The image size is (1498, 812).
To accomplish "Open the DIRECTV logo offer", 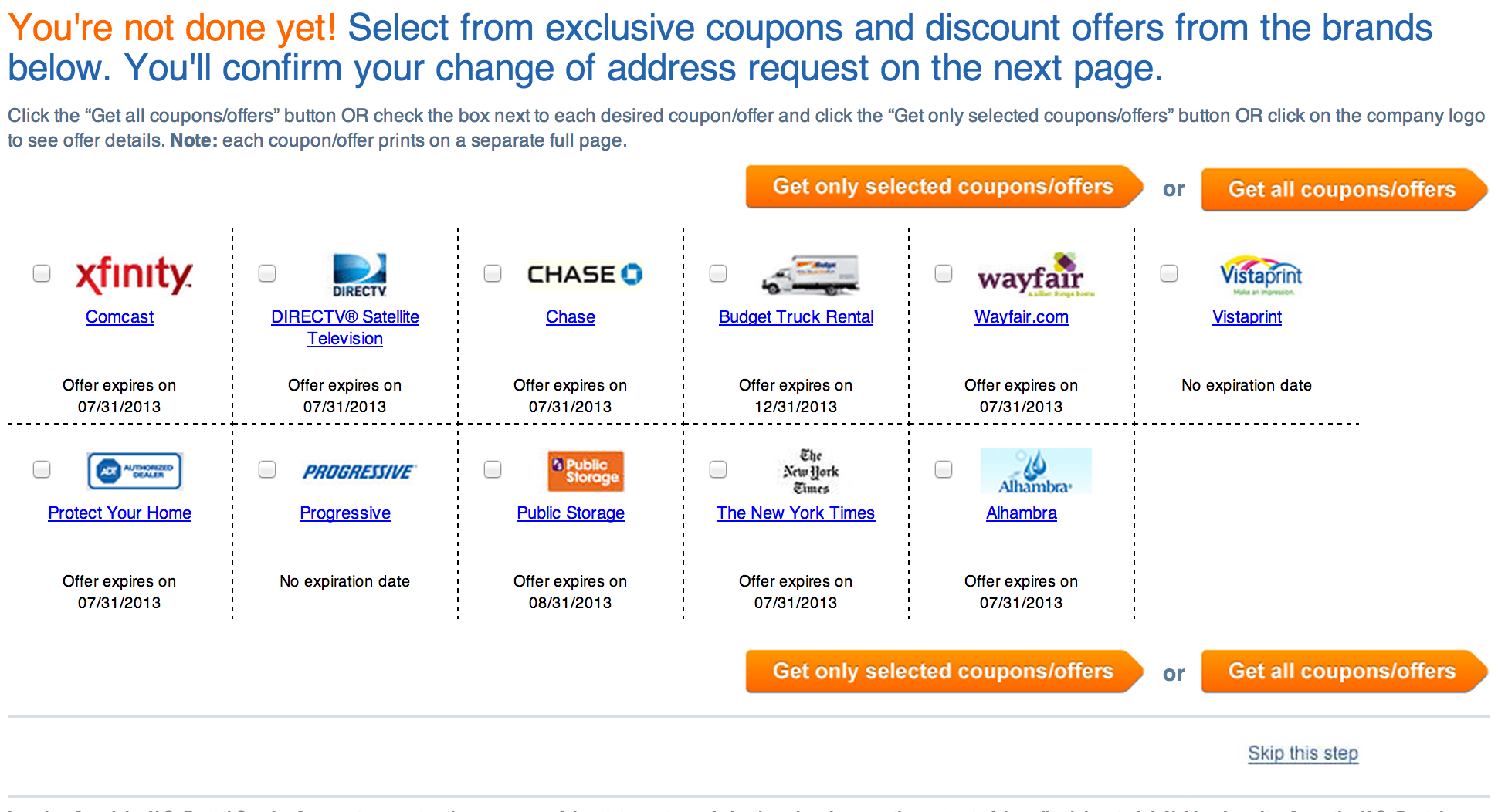I will 359,275.
